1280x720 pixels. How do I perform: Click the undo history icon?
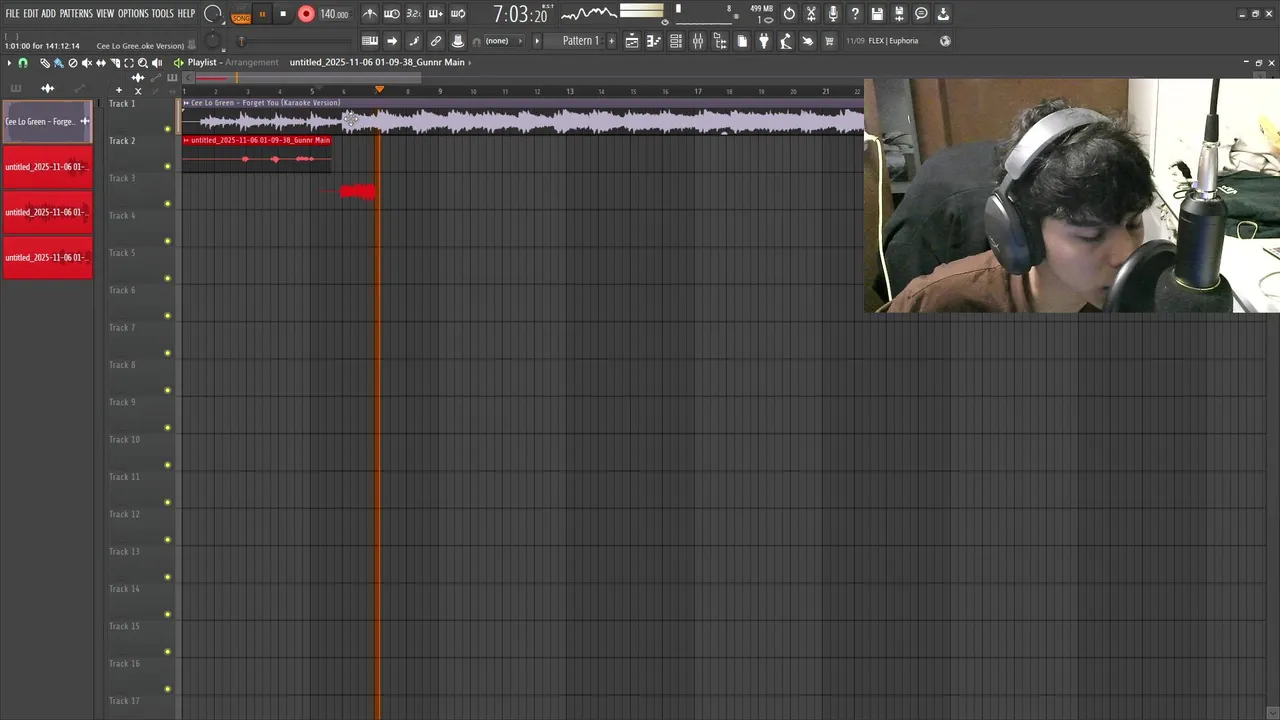789,14
